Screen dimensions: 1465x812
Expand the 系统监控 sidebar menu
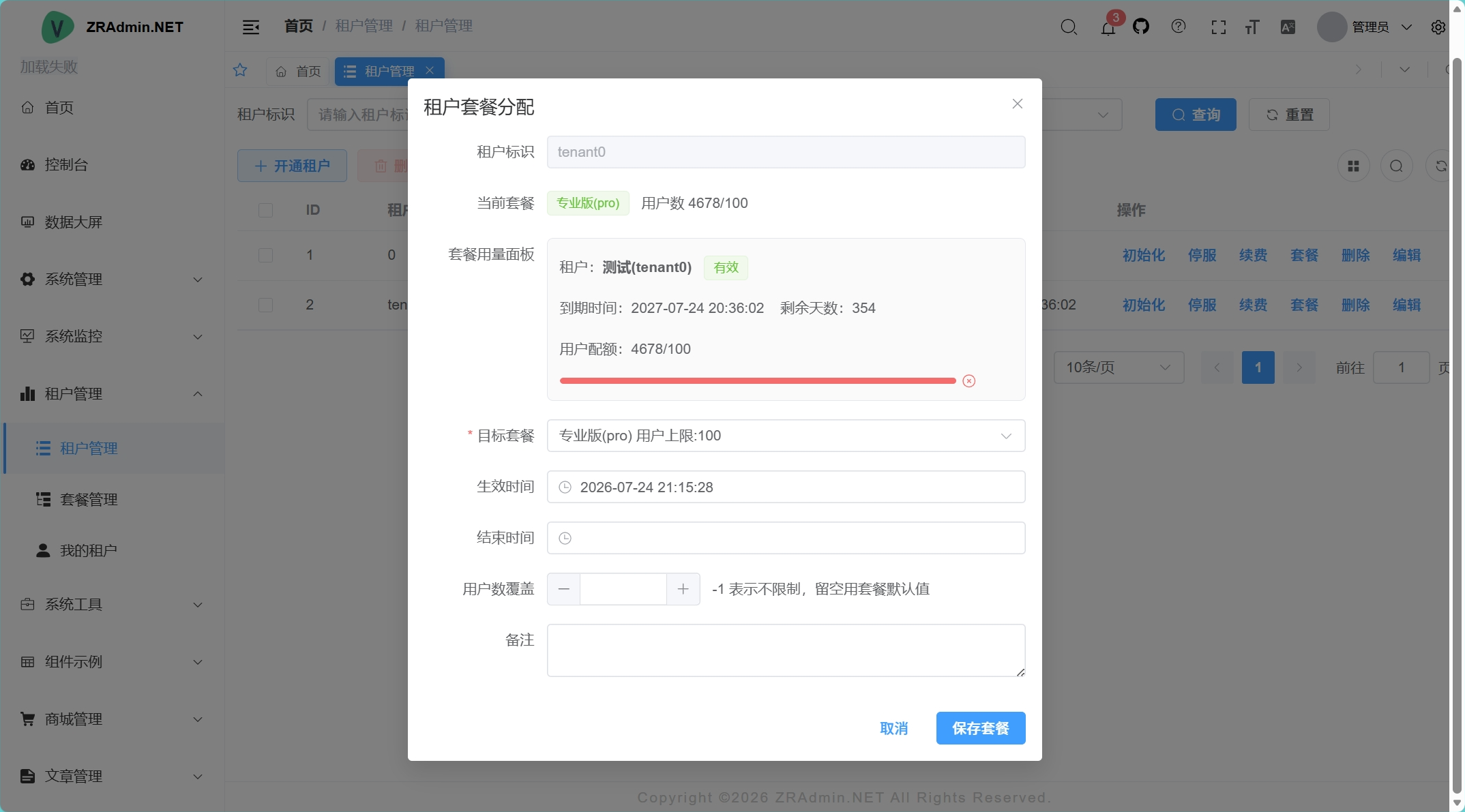coord(113,337)
